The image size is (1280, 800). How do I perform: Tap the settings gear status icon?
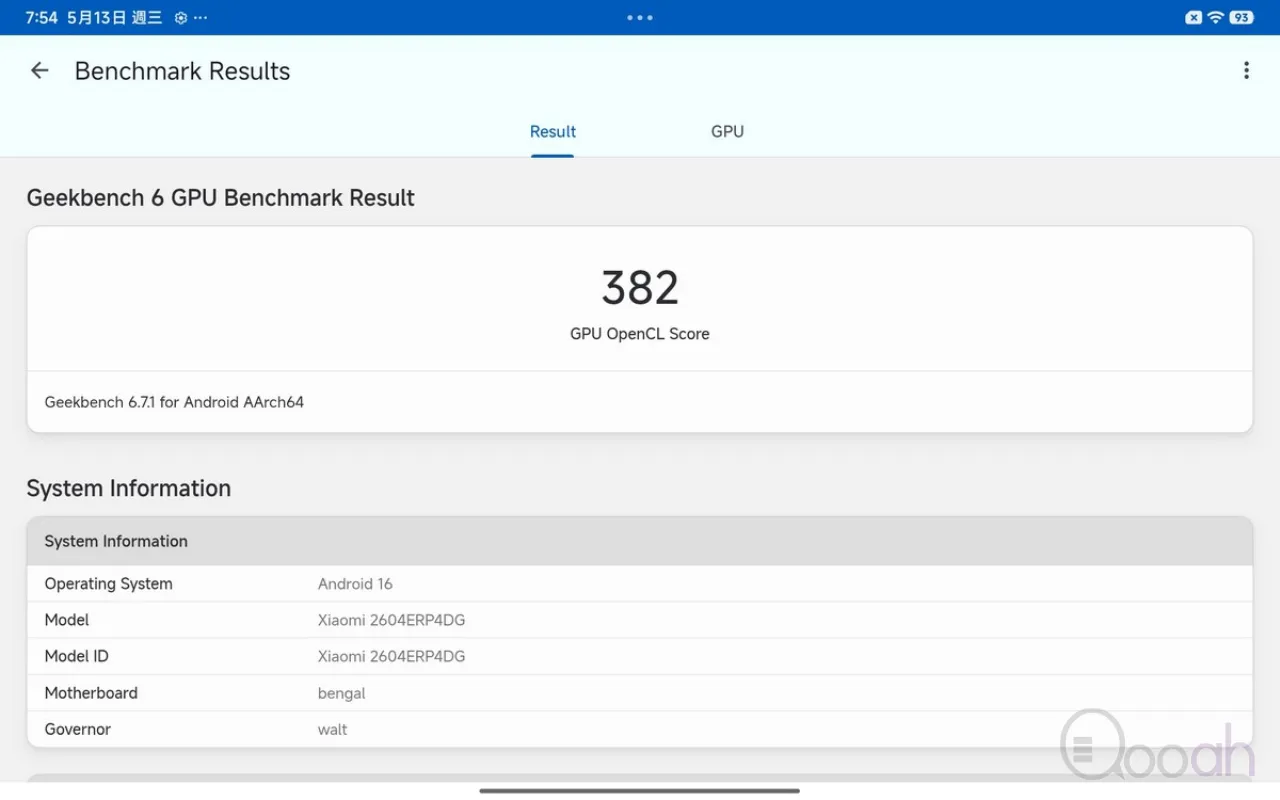[180, 18]
